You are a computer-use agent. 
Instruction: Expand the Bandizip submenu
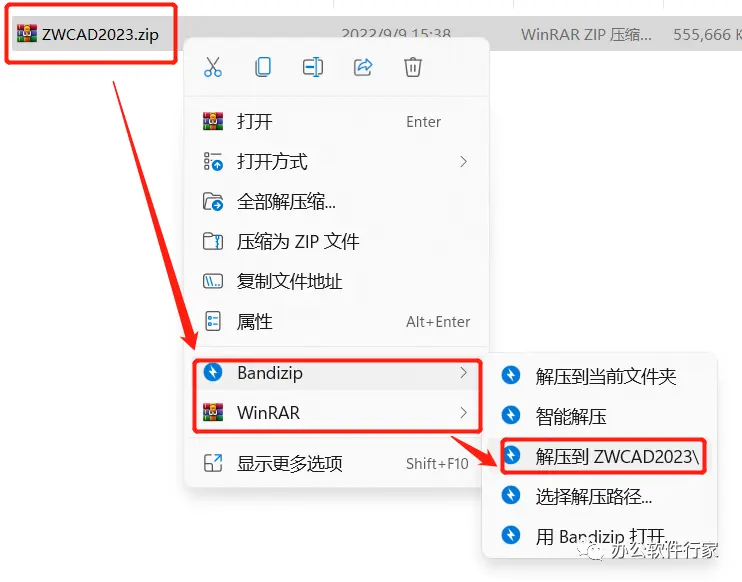tap(337, 373)
